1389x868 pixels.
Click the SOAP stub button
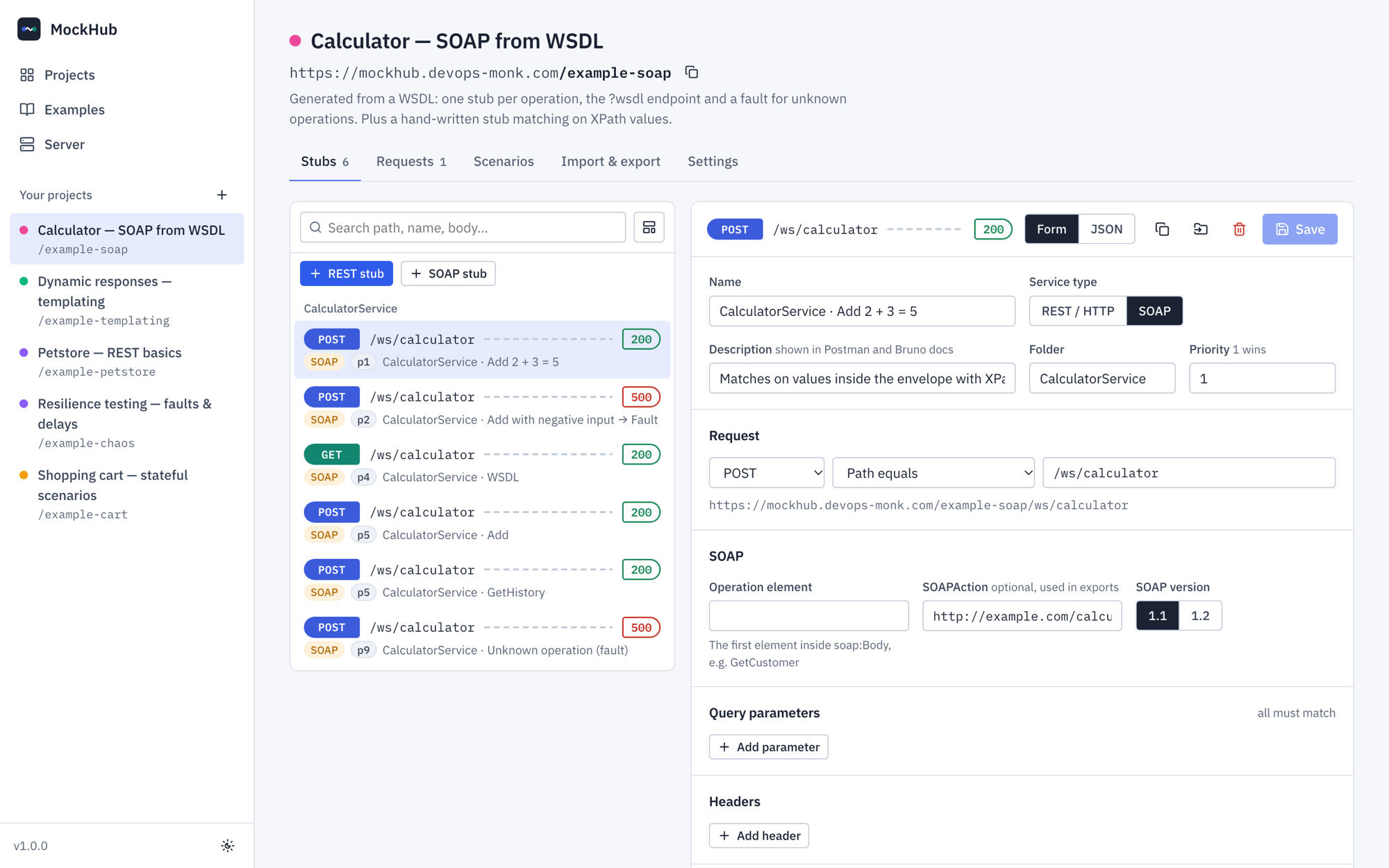click(x=449, y=274)
